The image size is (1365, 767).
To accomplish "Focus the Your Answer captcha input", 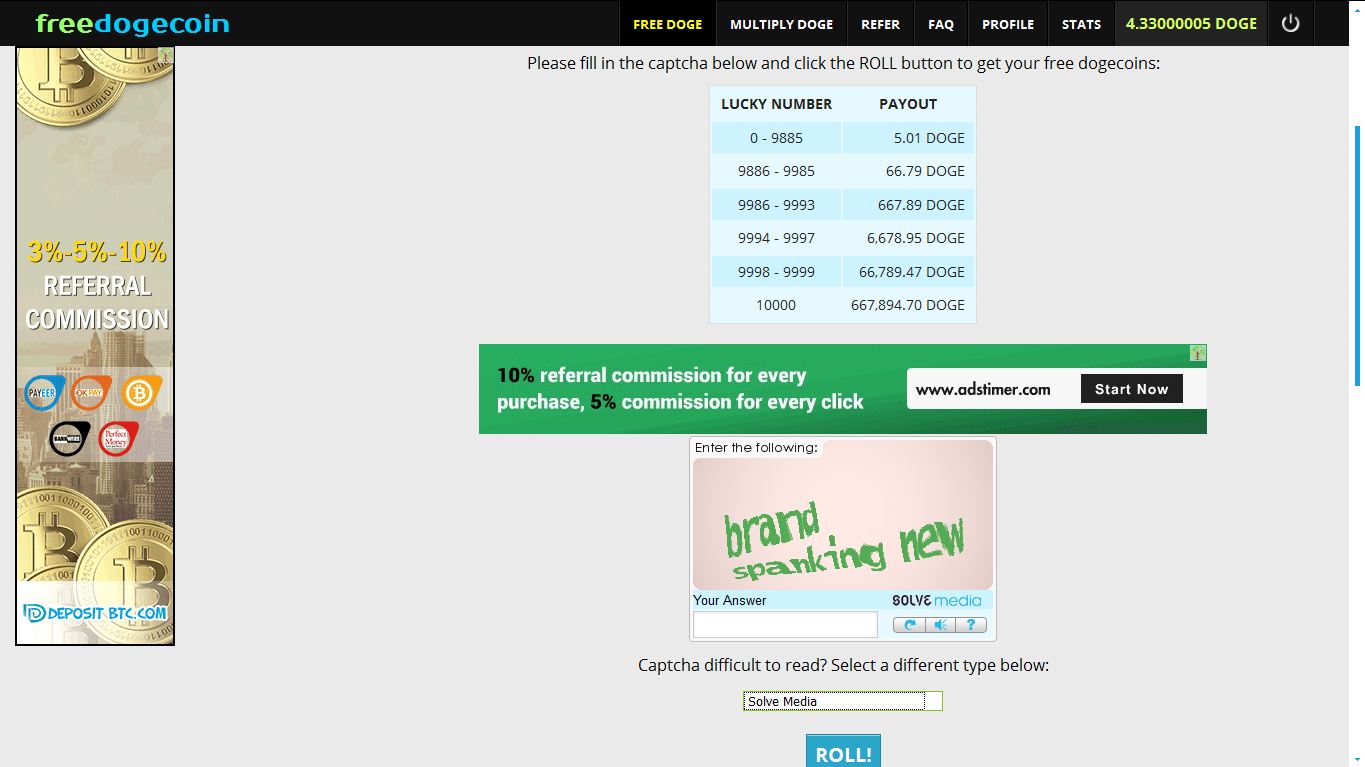I will (785, 625).
